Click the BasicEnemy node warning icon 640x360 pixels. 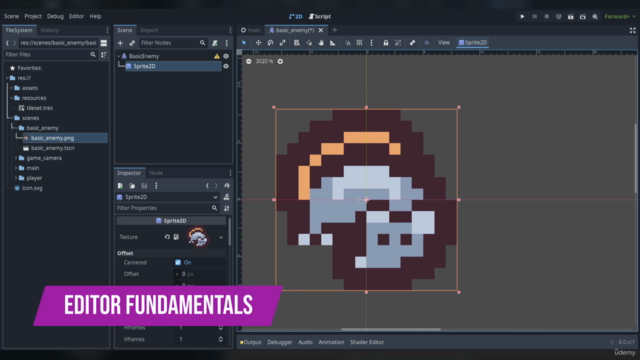[217, 56]
